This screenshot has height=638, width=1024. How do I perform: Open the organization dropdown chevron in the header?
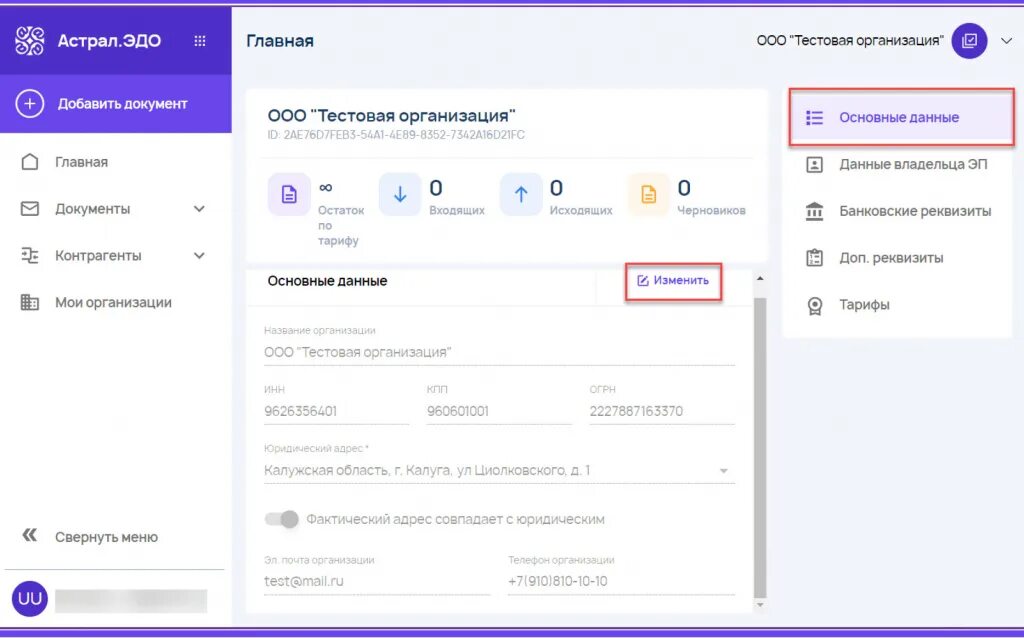tap(1006, 40)
